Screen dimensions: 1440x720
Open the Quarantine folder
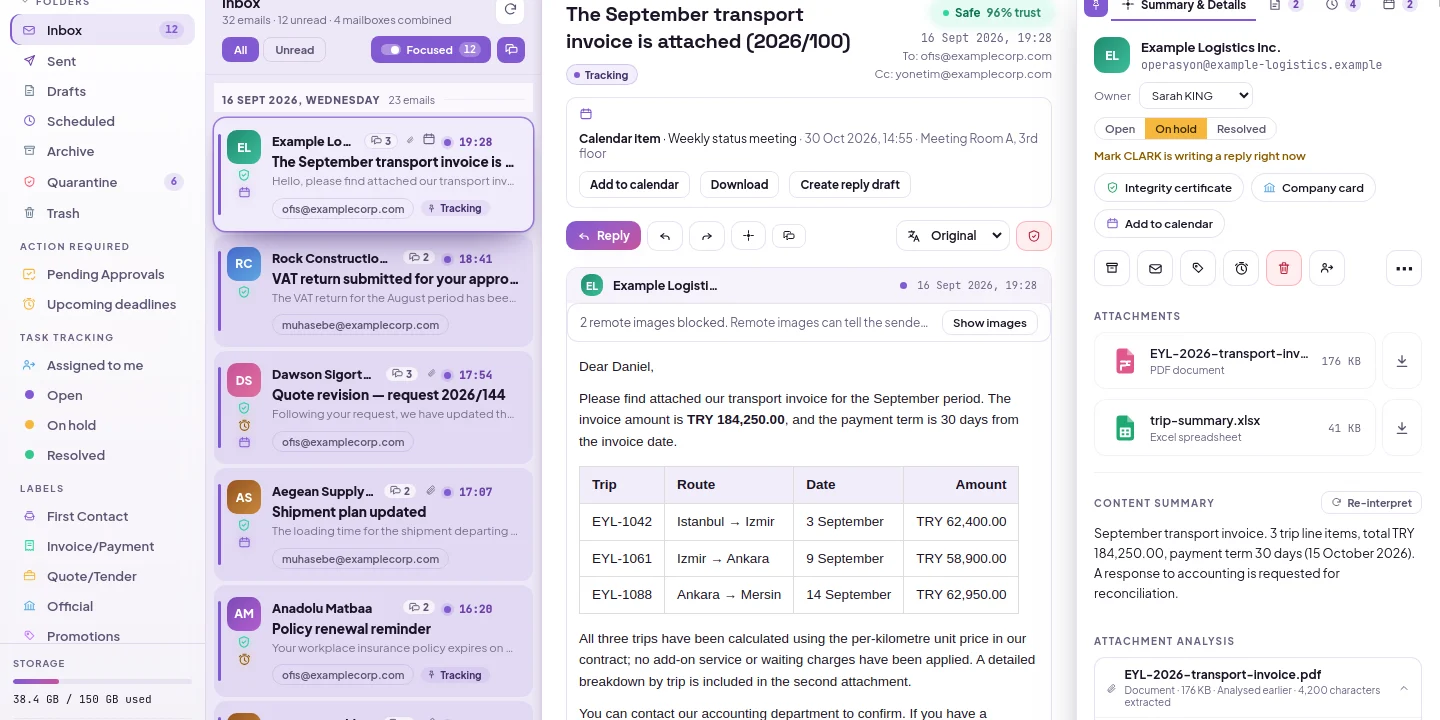point(102,182)
